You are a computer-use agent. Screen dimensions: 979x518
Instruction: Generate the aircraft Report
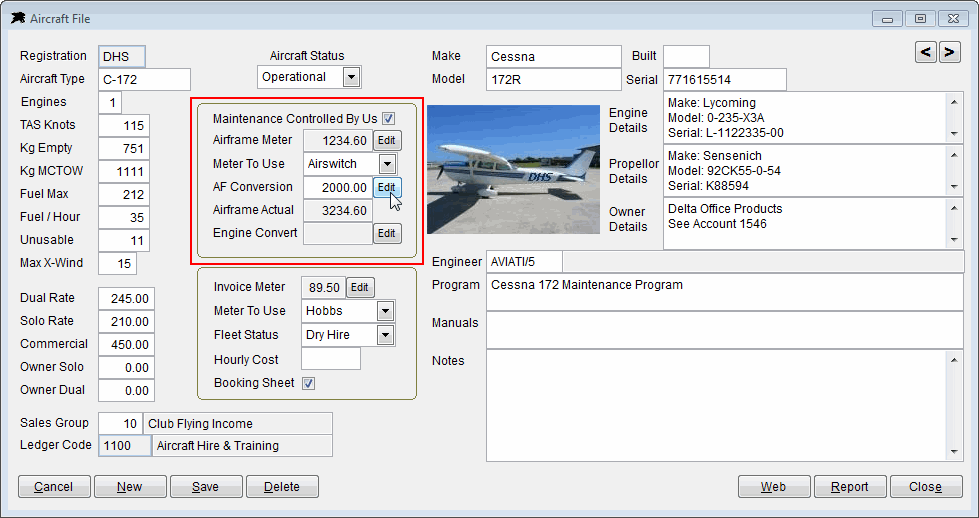850,487
